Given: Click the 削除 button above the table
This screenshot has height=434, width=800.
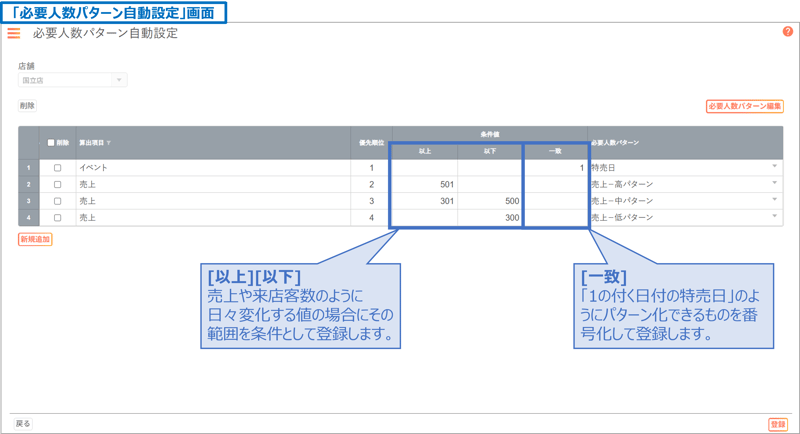Looking at the screenshot, I should 27,106.
